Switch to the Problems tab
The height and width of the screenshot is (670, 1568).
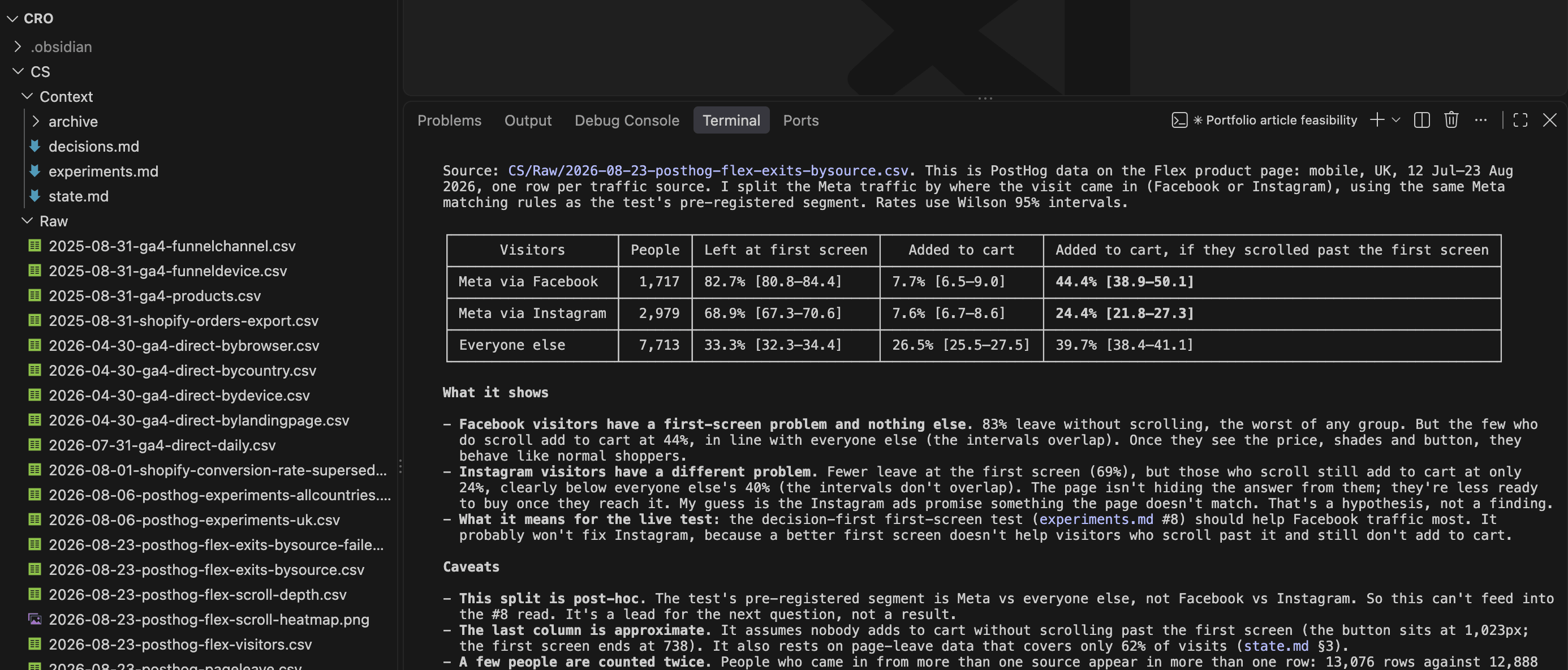pyautogui.click(x=449, y=121)
